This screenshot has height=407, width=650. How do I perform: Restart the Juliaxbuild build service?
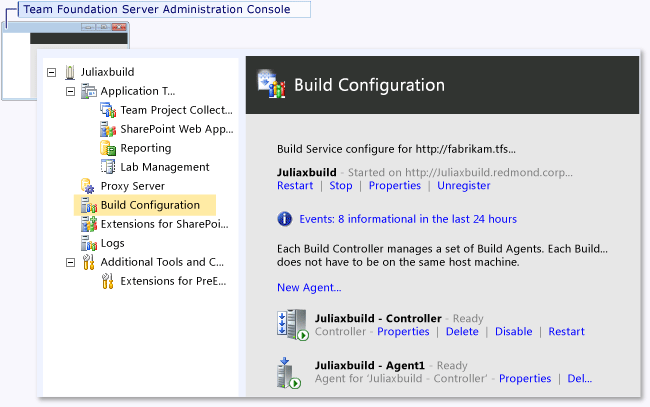pos(295,186)
